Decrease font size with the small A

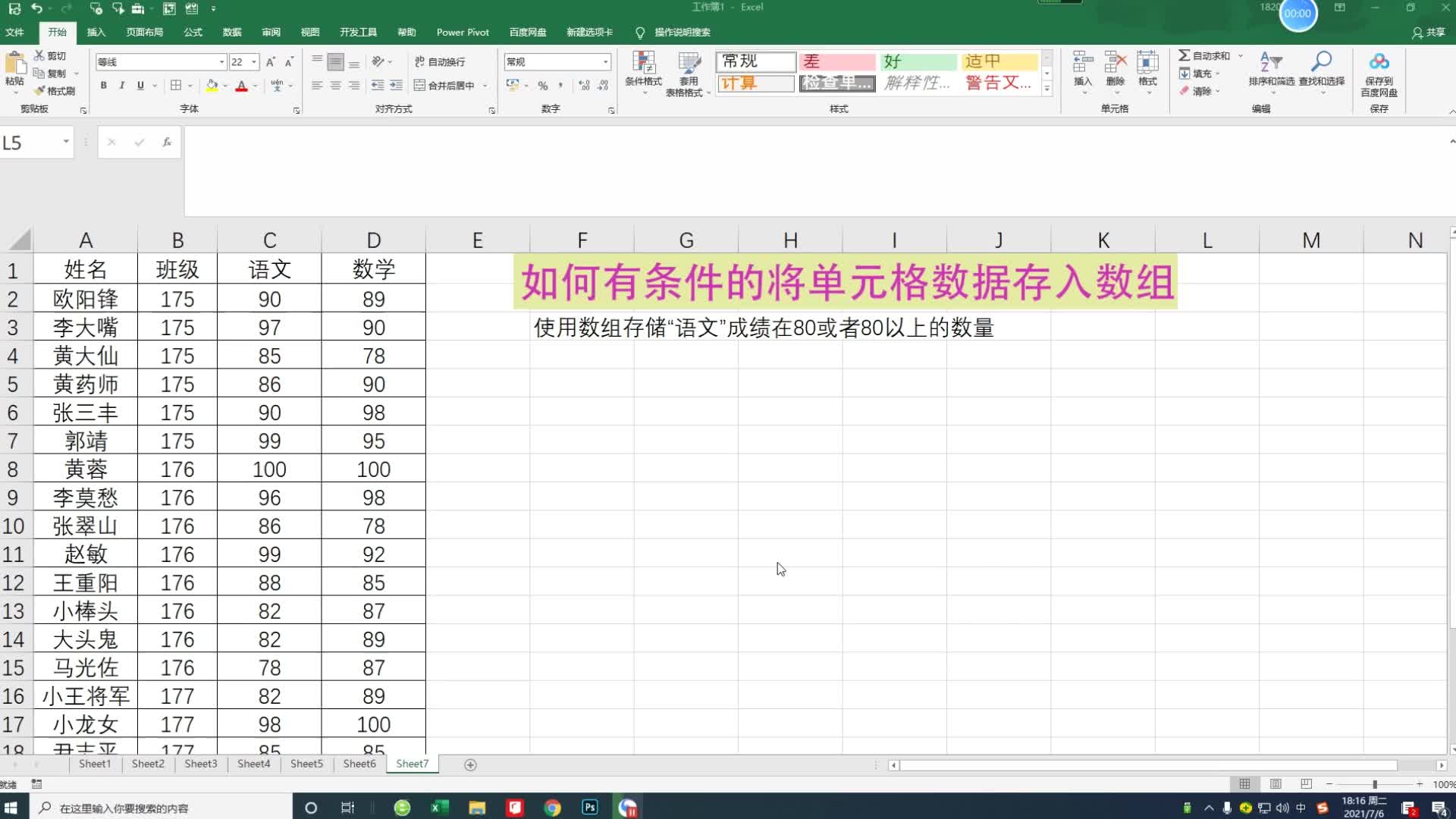289,62
